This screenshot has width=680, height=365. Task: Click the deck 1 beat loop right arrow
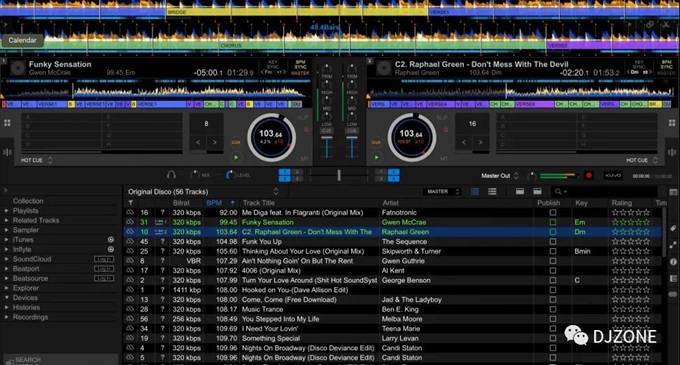pyautogui.click(x=215, y=142)
